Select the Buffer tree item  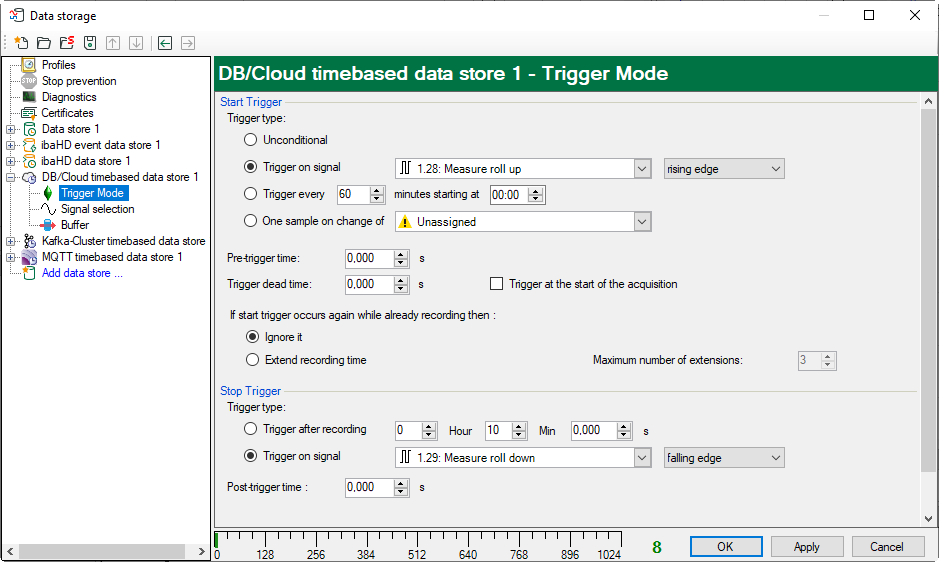coord(75,225)
